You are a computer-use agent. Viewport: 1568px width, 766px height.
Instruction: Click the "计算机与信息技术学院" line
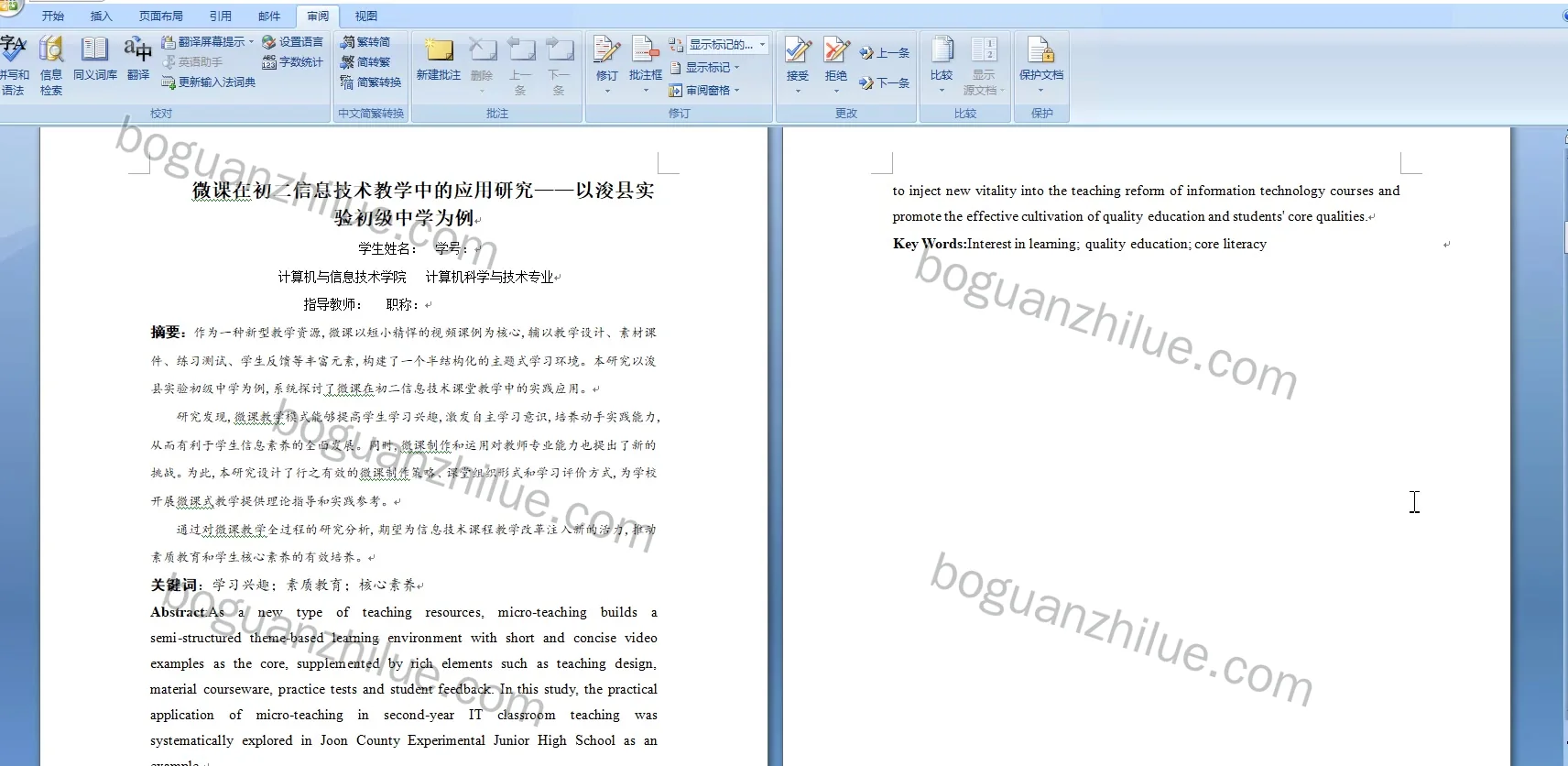click(x=343, y=277)
